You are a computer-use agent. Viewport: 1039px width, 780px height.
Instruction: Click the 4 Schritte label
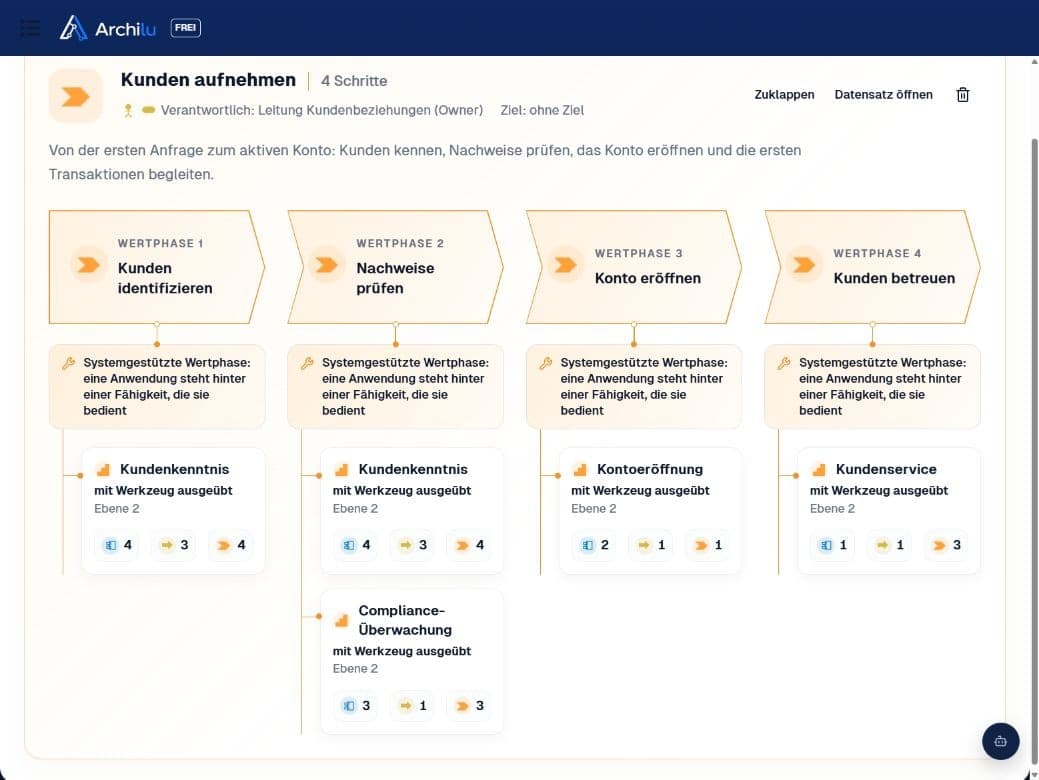pyautogui.click(x=354, y=81)
